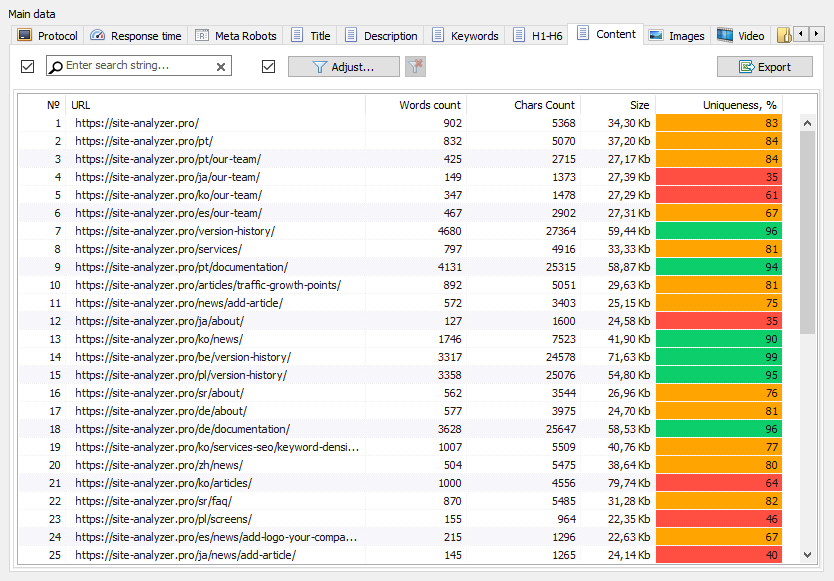Click into the search string input field
The width and height of the screenshot is (834, 581).
[x=138, y=66]
